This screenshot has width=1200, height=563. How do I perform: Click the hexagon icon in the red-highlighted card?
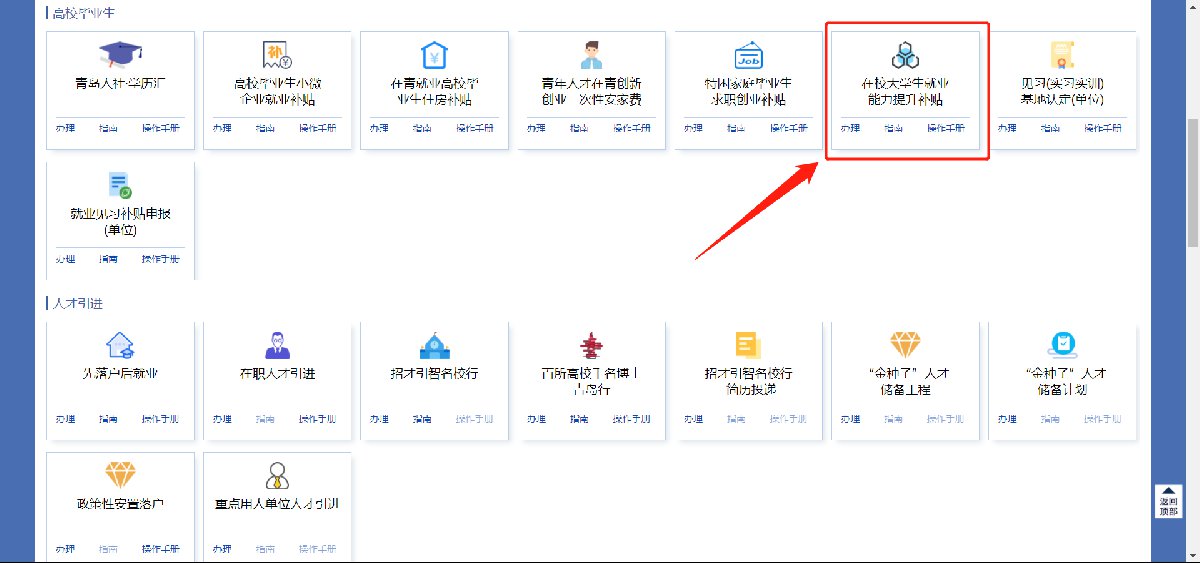[905, 54]
